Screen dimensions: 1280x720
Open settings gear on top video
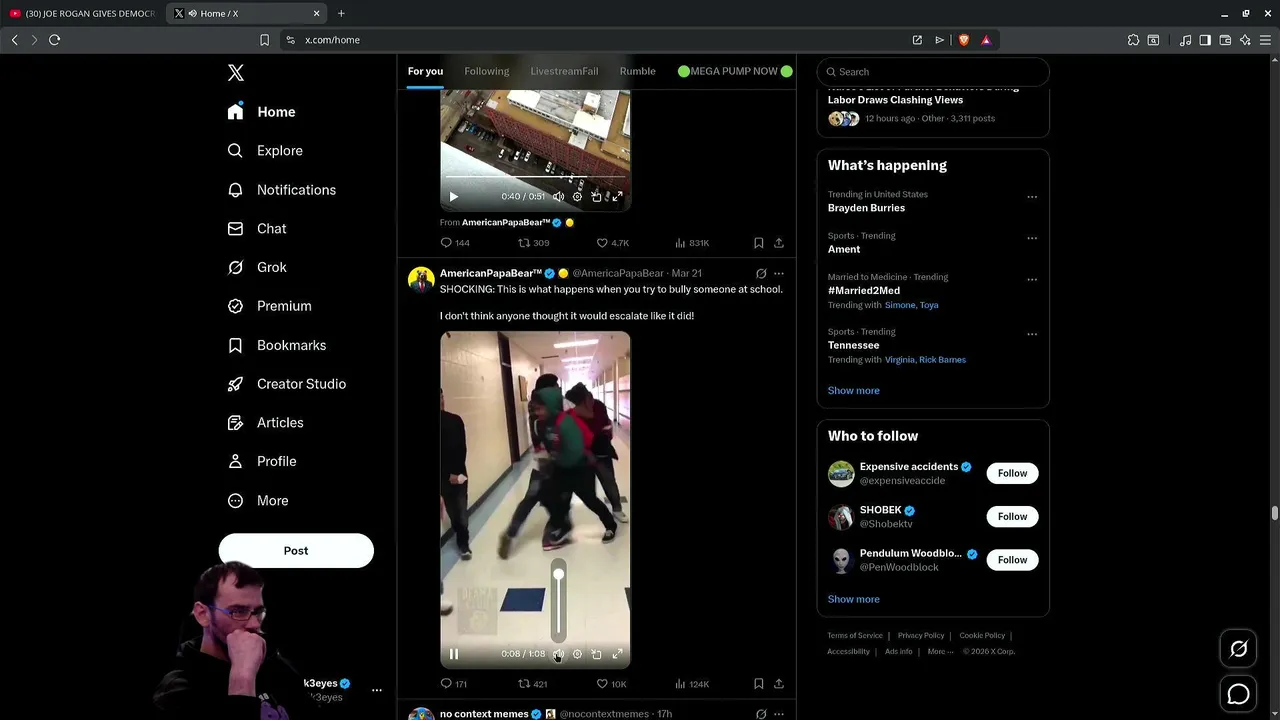577,197
